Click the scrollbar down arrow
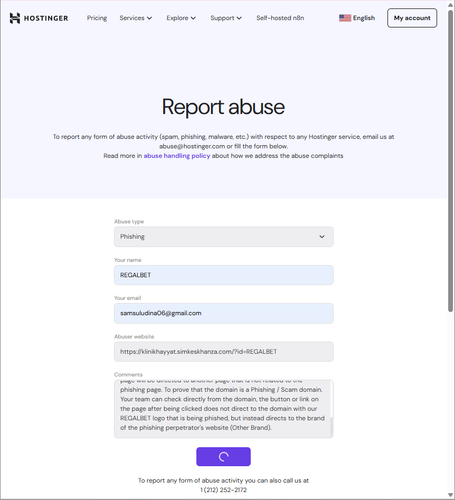This screenshot has height=500, width=455. 451,495
